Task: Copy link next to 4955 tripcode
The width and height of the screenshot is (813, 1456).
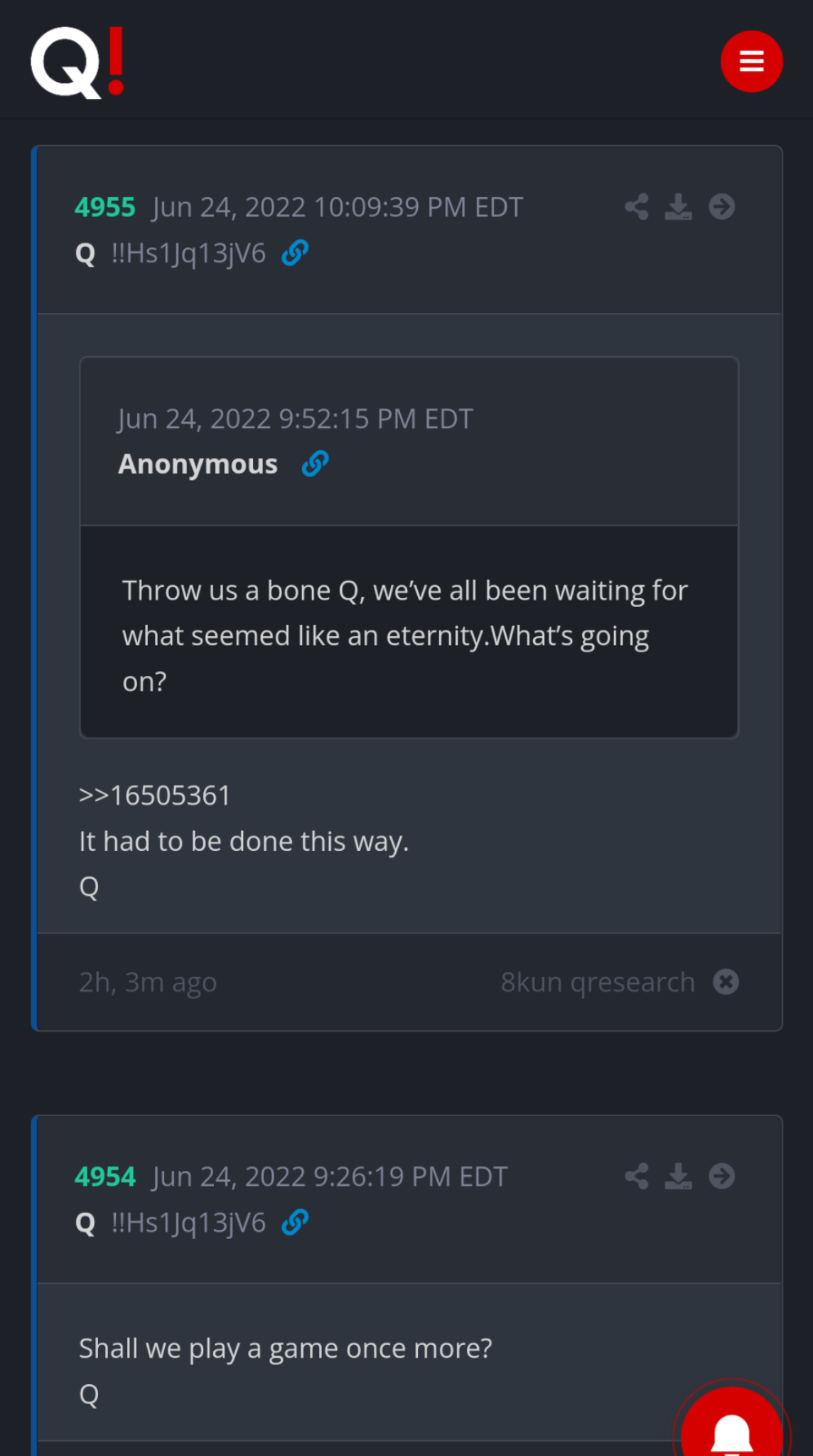Action: (295, 252)
